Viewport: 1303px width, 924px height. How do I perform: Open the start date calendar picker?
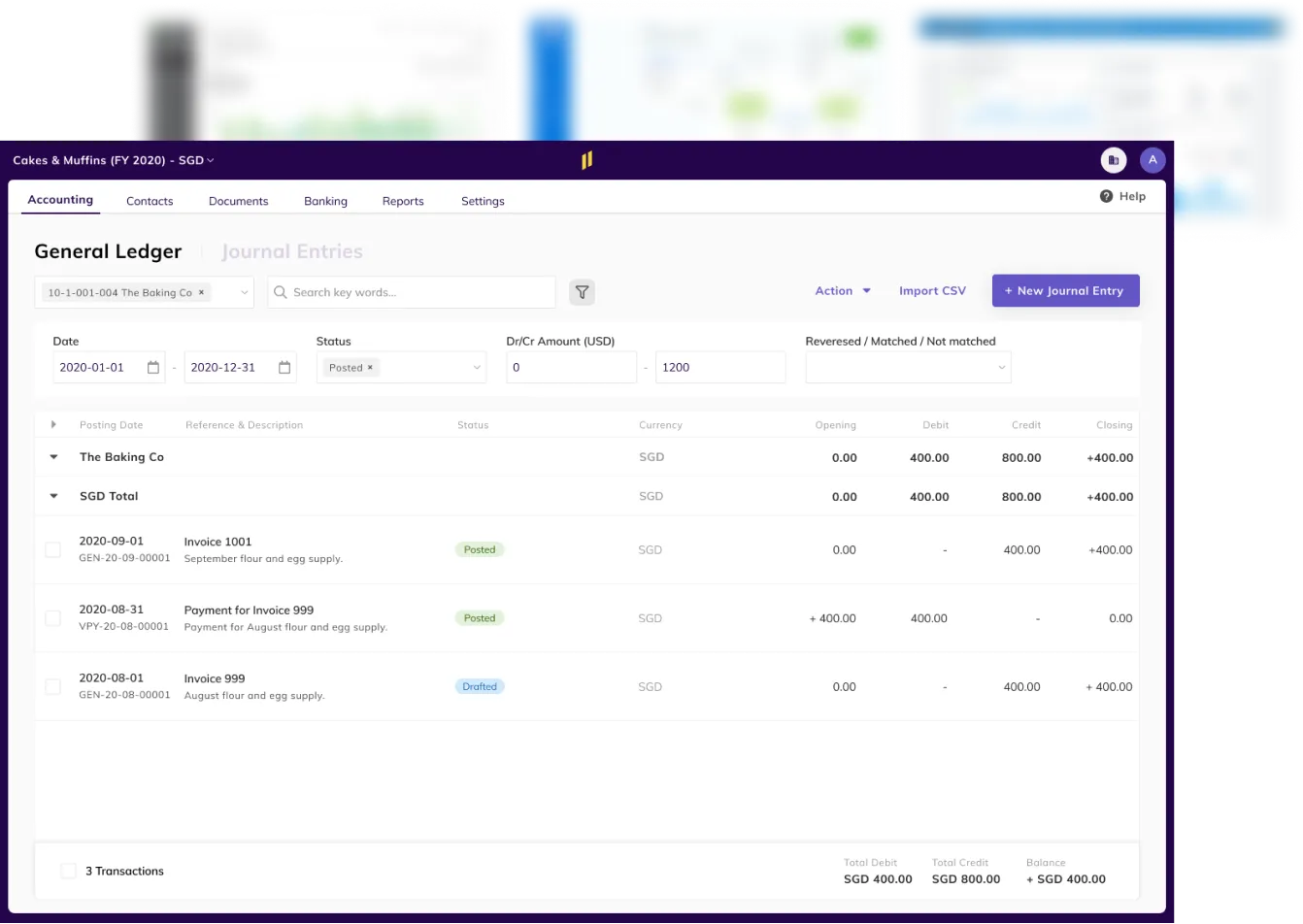[152, 367]
